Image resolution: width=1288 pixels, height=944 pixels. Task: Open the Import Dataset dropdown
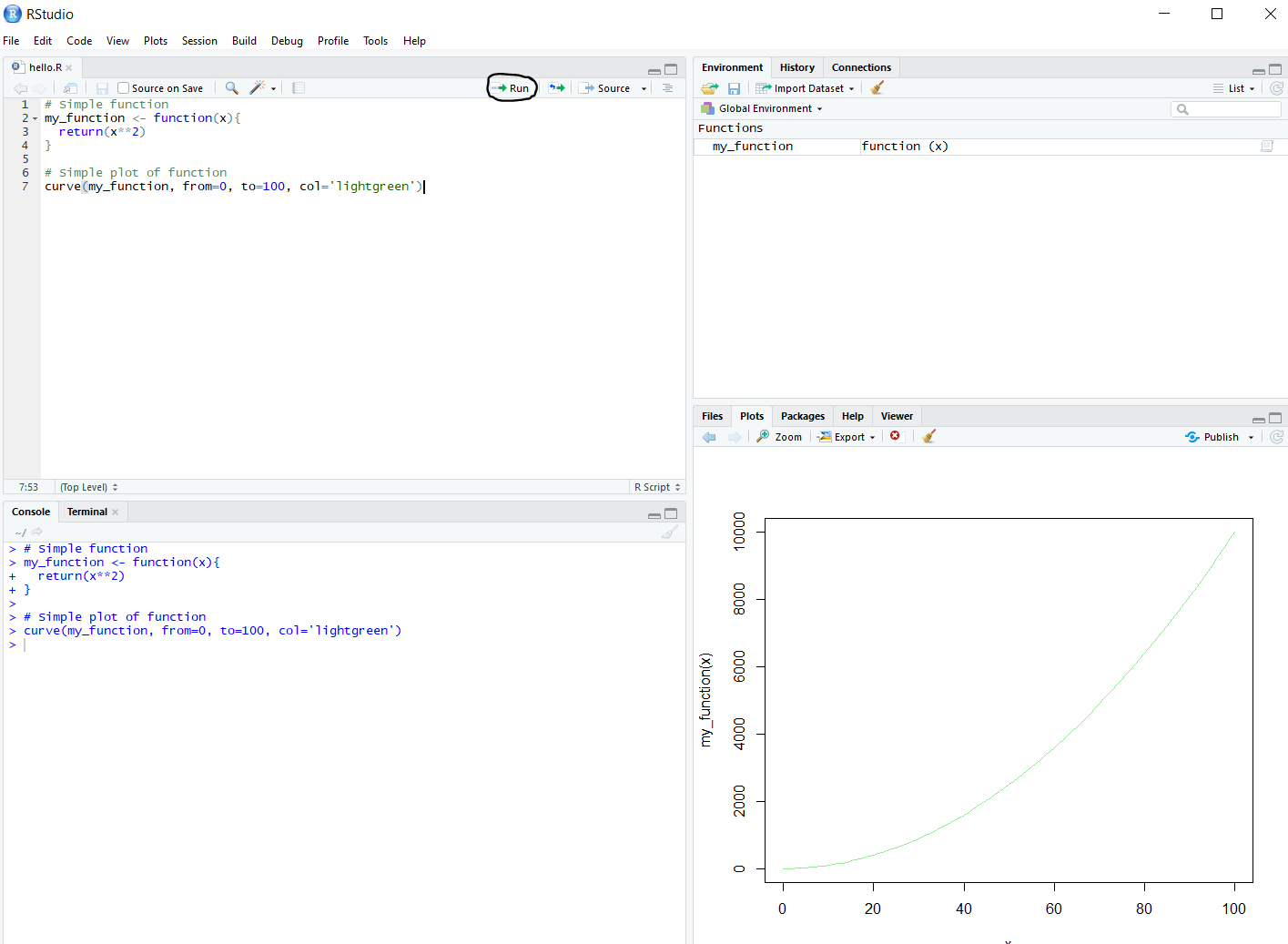coord(805,87)
